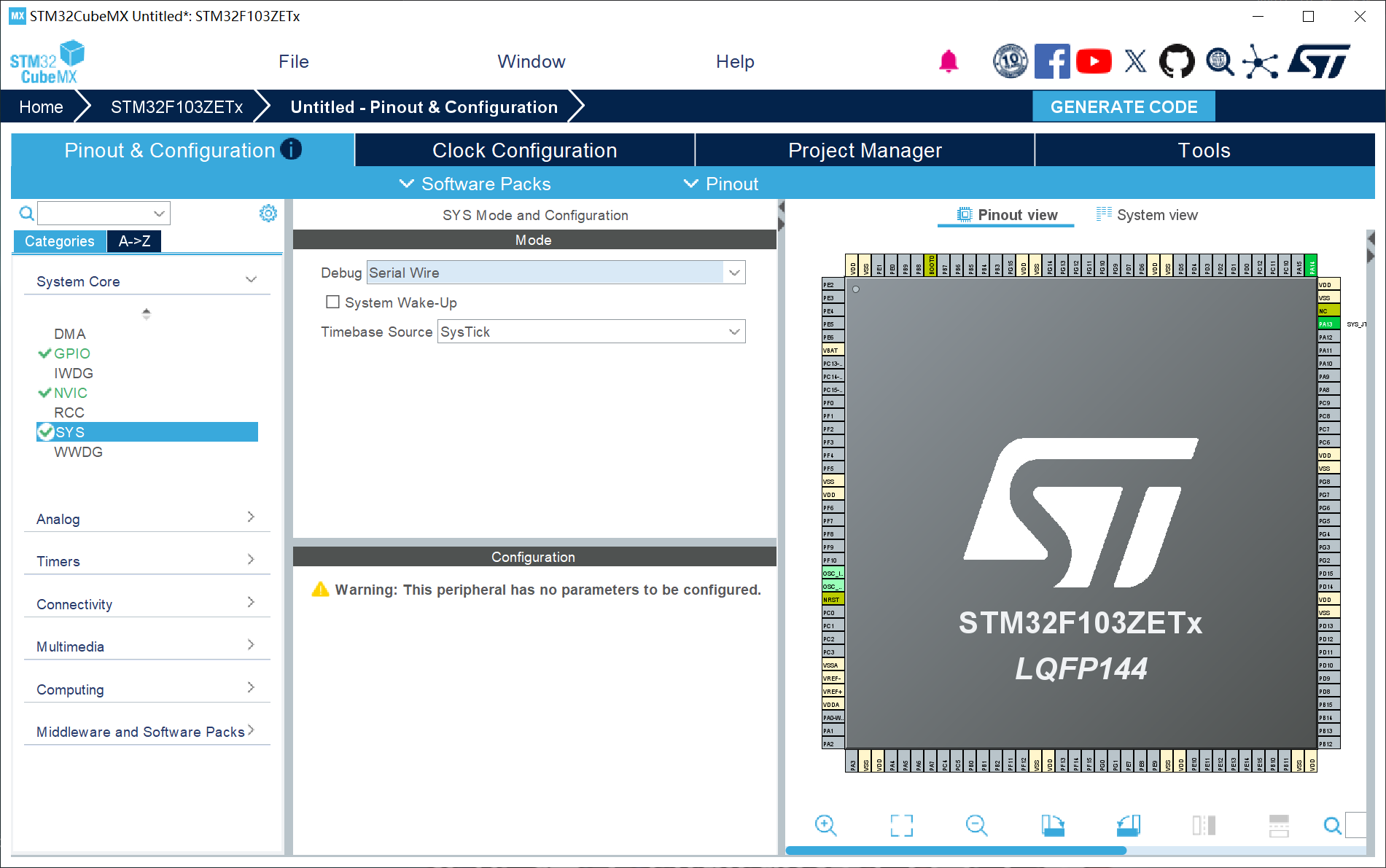Open the Software Packs dropdown
Image resolution: width=1386 pixels, height=868 pixels.
coord(475,184)
